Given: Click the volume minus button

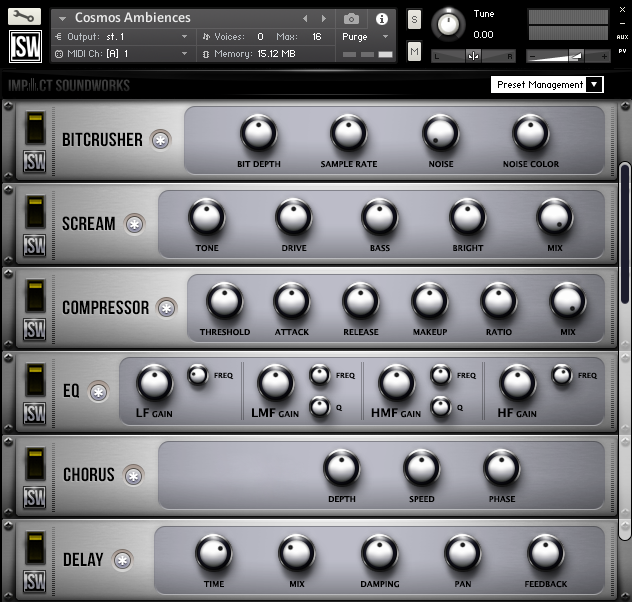Looking at the screenshot, I should [532, 56].
